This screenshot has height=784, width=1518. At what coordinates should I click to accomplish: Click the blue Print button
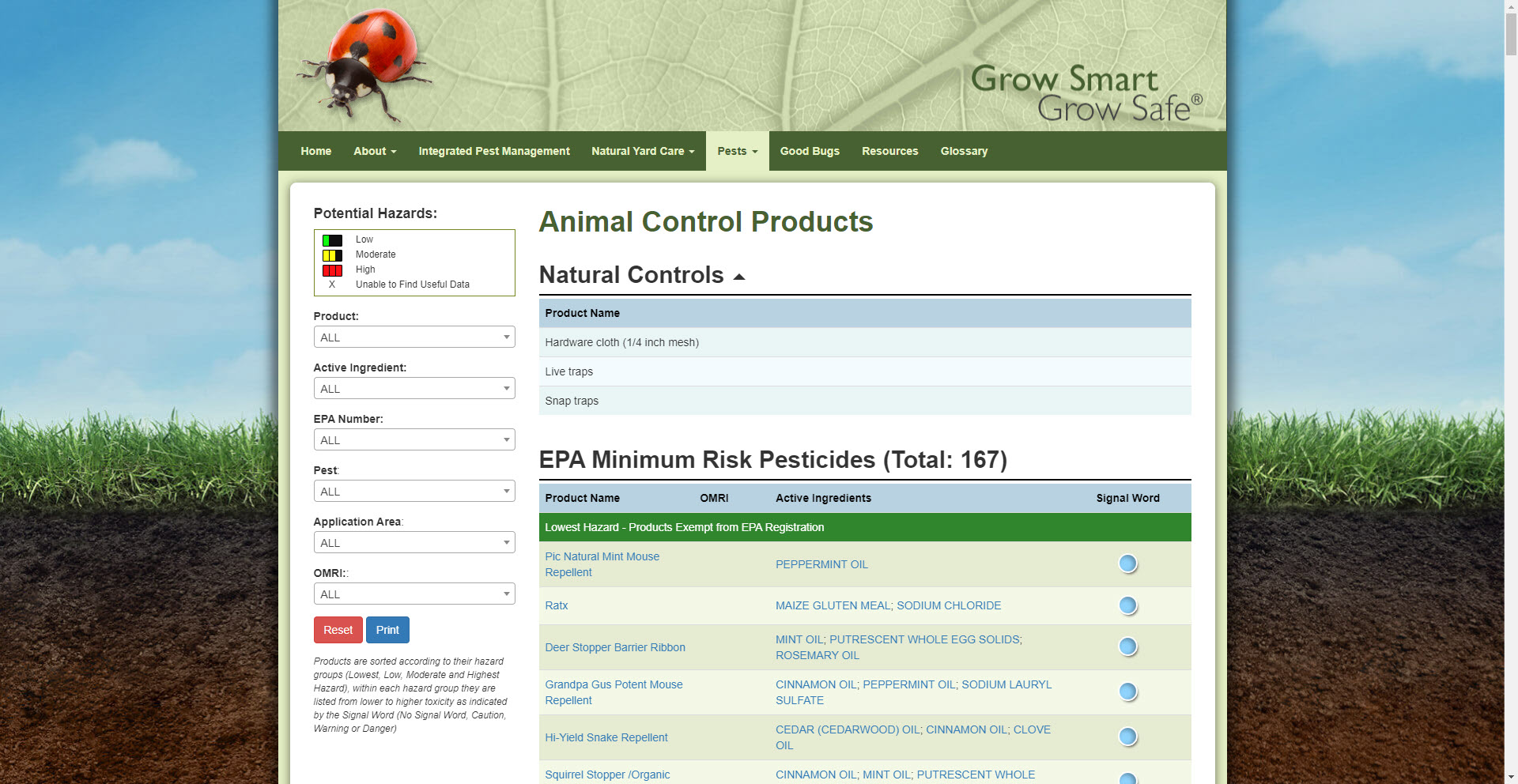(387, 630)
